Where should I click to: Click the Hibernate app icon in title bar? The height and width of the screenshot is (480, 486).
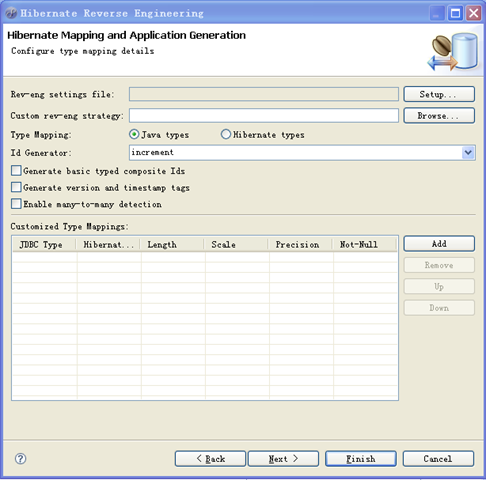[11, 13]
